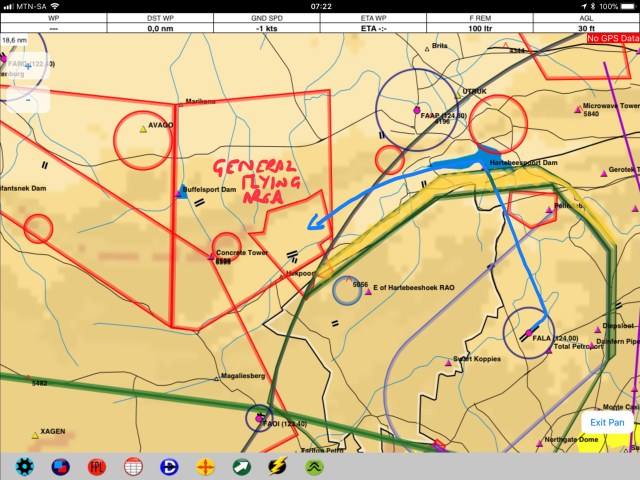Tap the yellow pan crosshair icon
This screenshot has height=480, width=640.
[205, 467]
